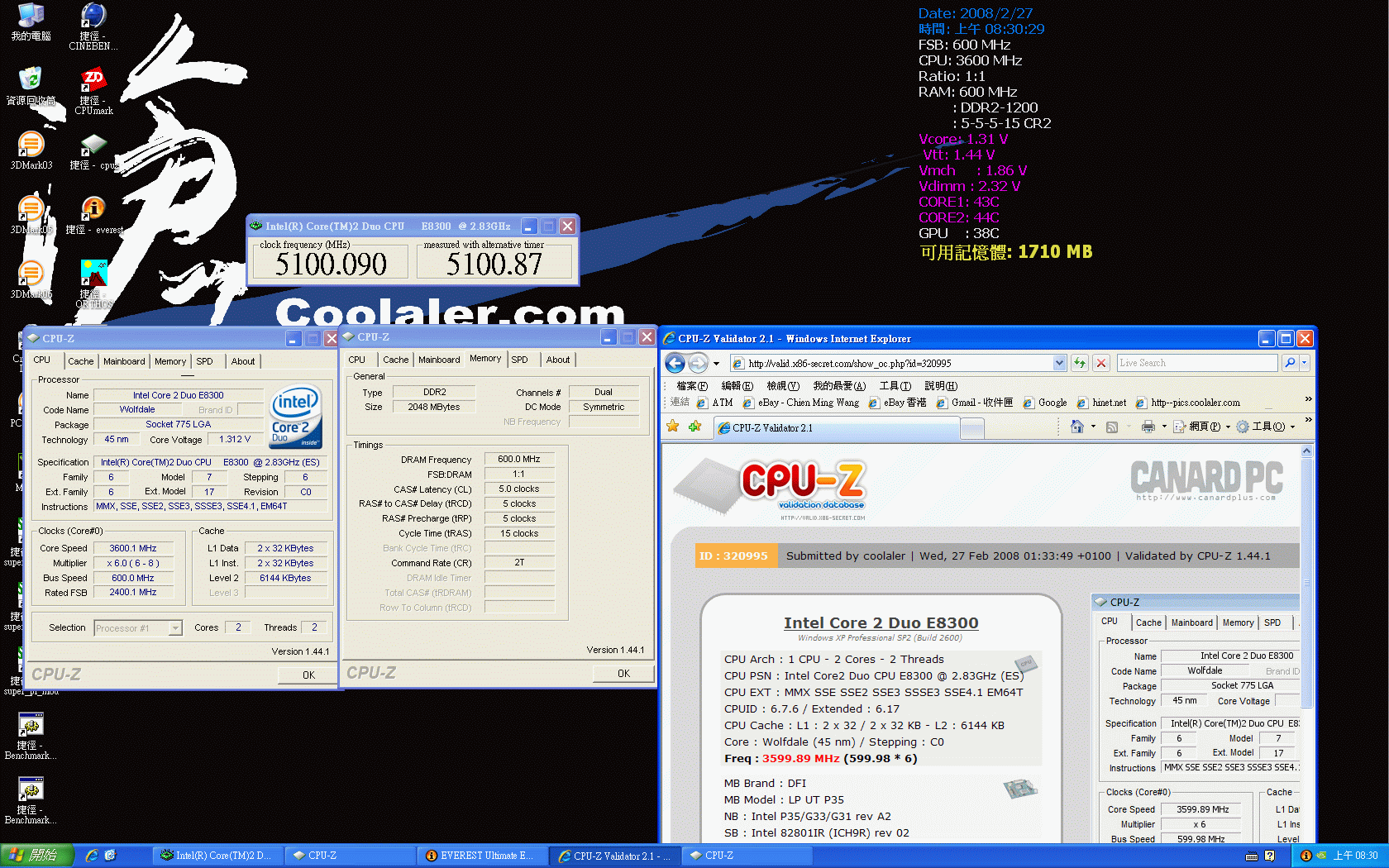This screenshot has width=1389, height=868.
Task: Open the 工具(O) Tools toolbar menu
Action: tap(1265, 427)
